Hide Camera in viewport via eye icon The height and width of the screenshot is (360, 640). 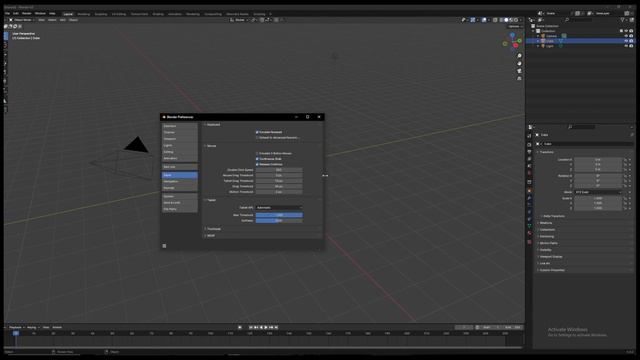[x=626, y=36]
